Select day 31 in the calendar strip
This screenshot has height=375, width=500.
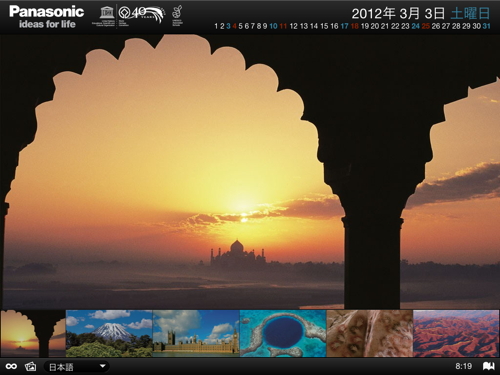pyautogui.click(x=487, y=26)
